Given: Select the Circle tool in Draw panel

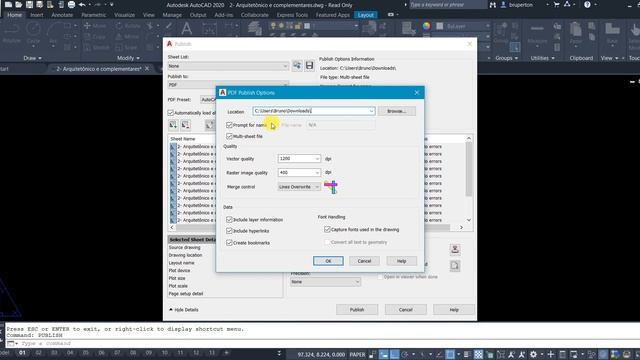Looking at the screenshot, I should coord(33,33).
